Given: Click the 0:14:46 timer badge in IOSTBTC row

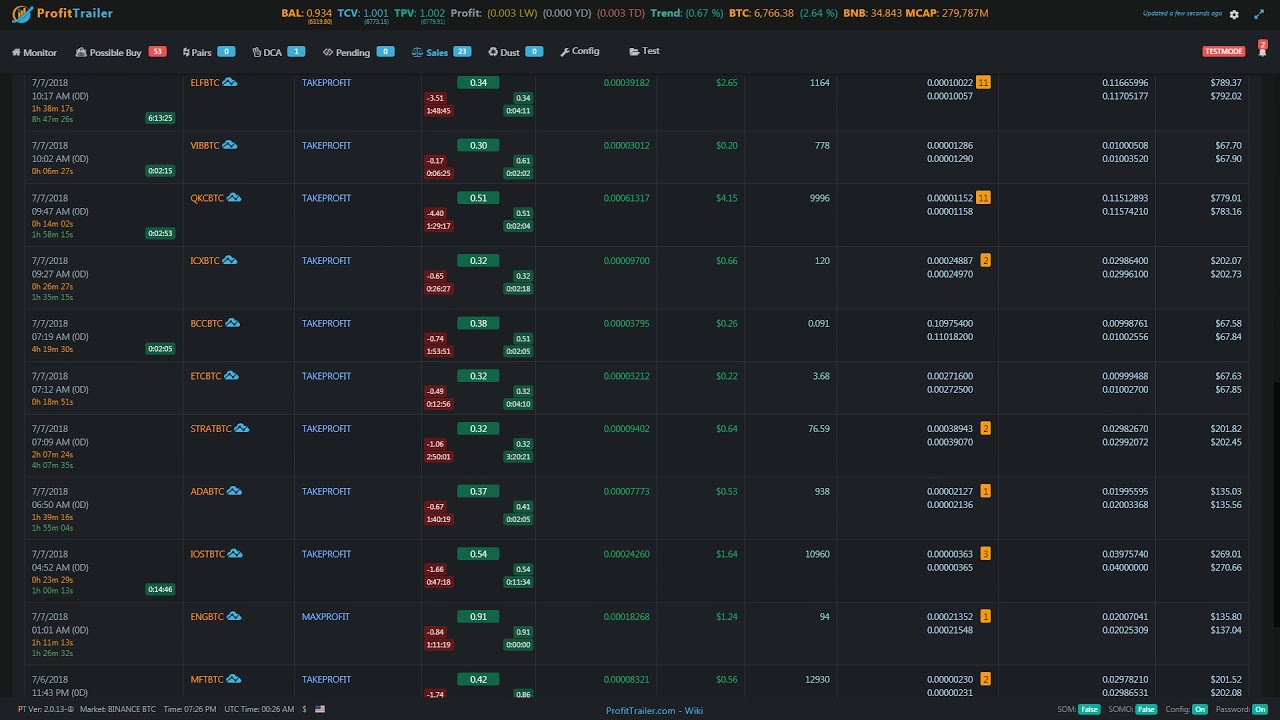Looking at the screenshot, I should point(160,589).
